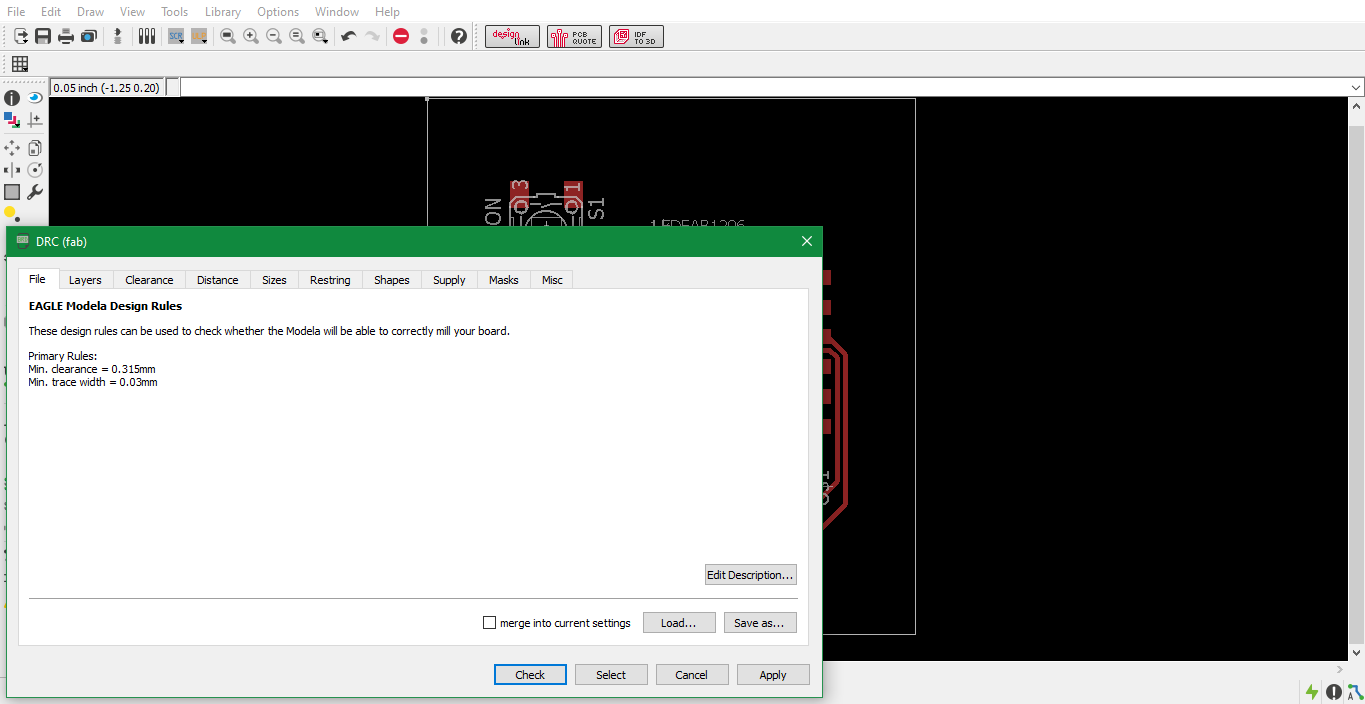Toggle merge into current settings checkbox

(x=490, y=622)
